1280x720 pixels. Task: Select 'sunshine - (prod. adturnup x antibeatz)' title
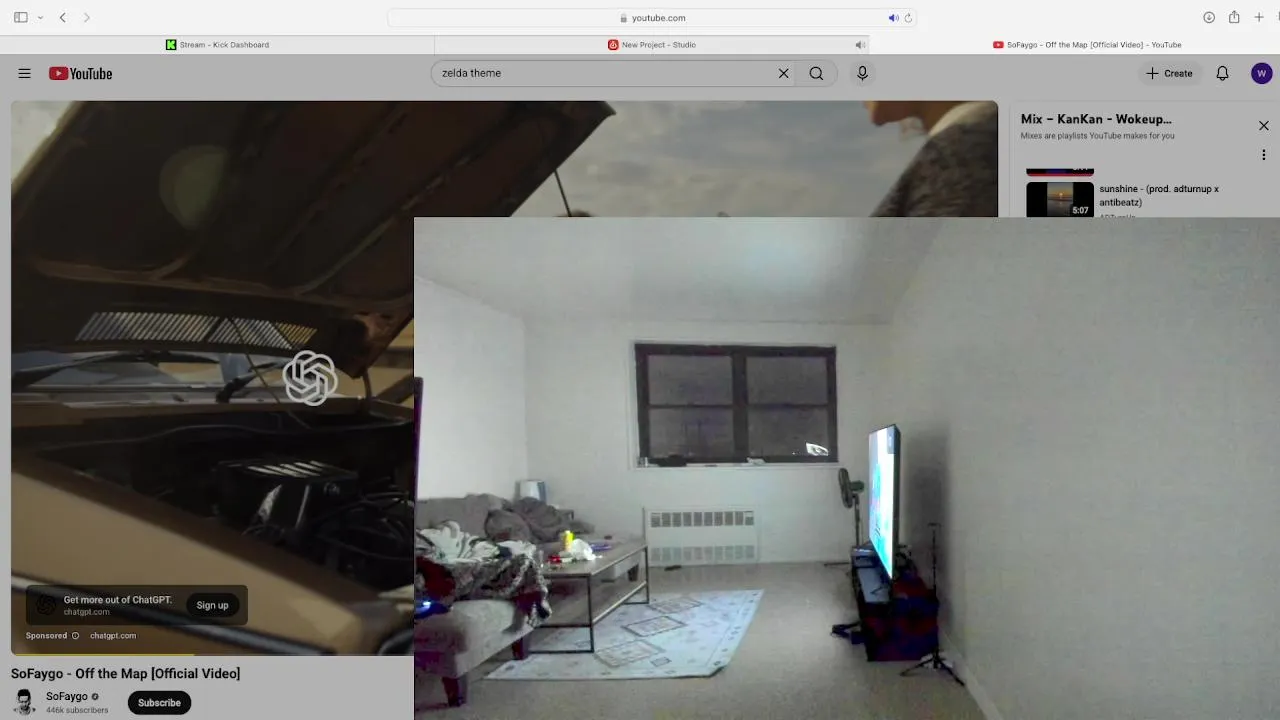(x=1159, y=195)
